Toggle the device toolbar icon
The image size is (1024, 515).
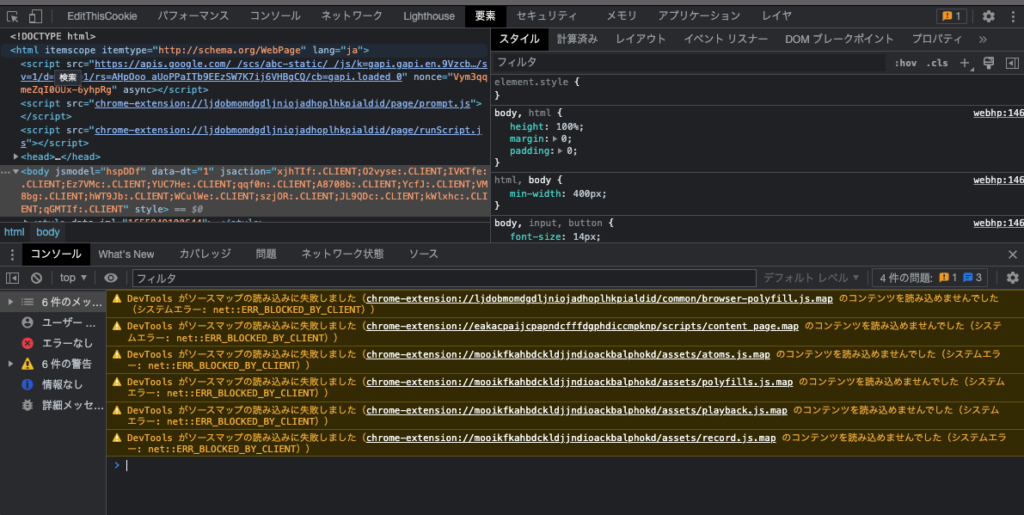pyautogui.click(x=35, y=16)
